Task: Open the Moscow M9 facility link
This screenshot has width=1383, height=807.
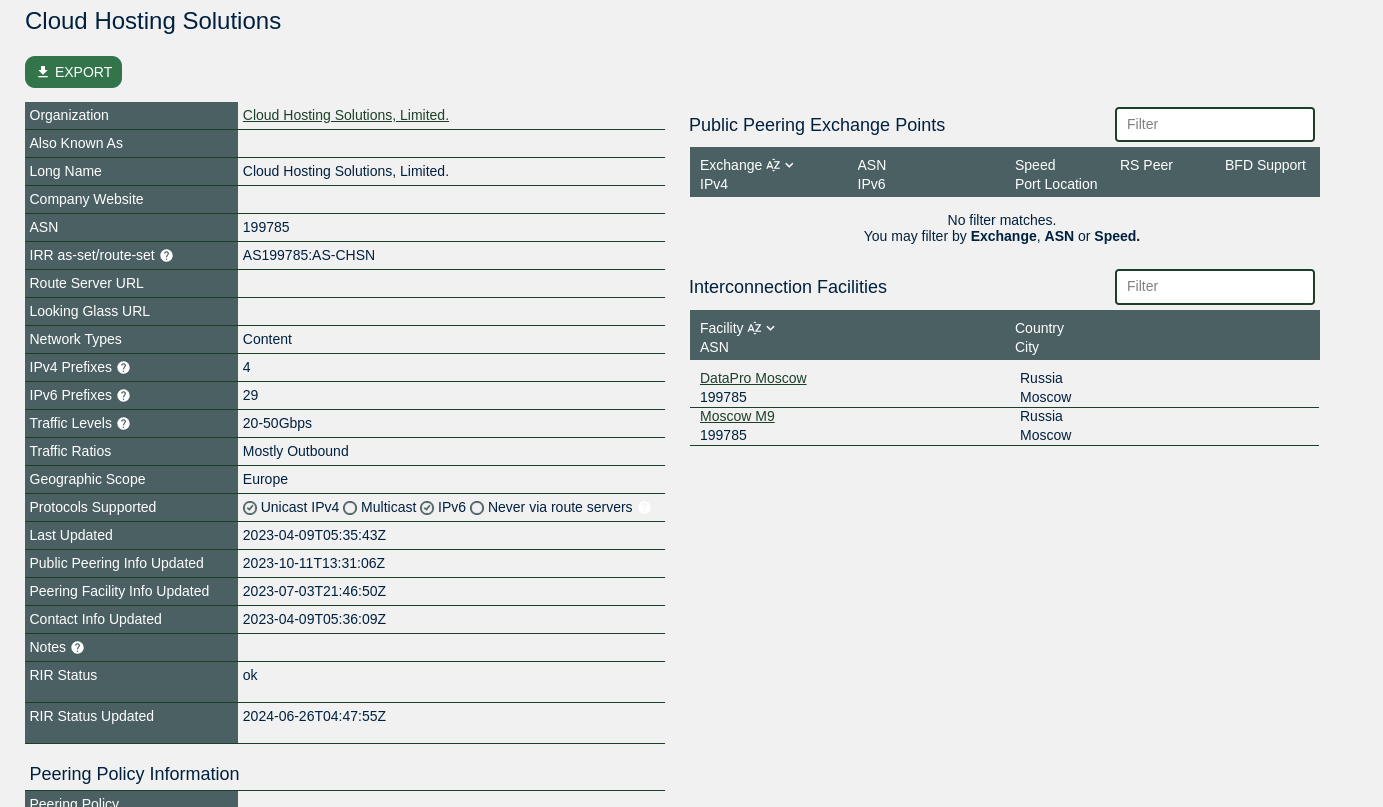Action: click(737, 416)
